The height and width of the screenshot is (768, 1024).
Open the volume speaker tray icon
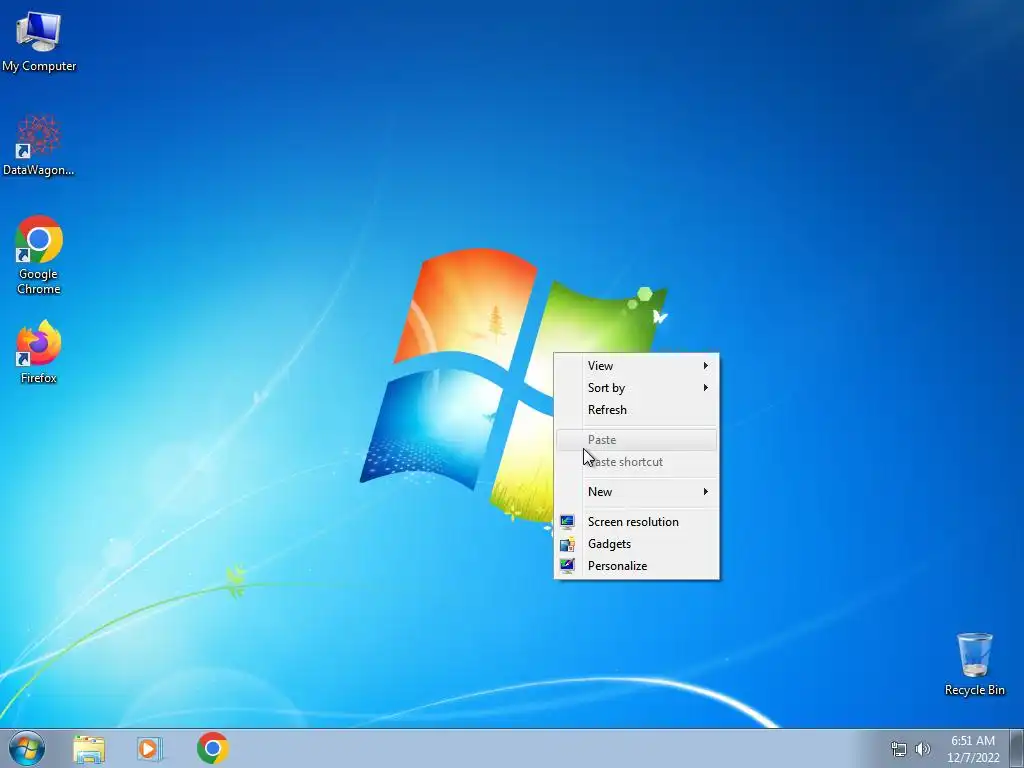click(x=922, y=749)
